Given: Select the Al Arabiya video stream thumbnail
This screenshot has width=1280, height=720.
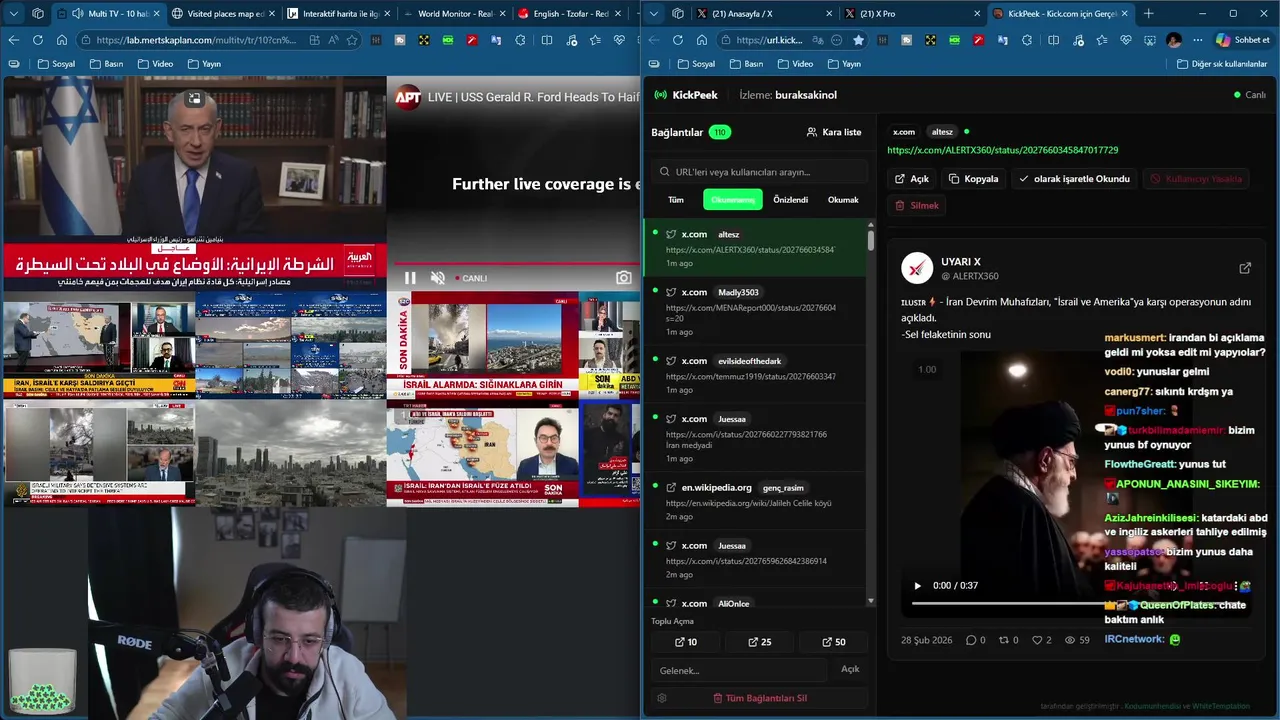Looking at the screenshot, I should pos(195,184).
